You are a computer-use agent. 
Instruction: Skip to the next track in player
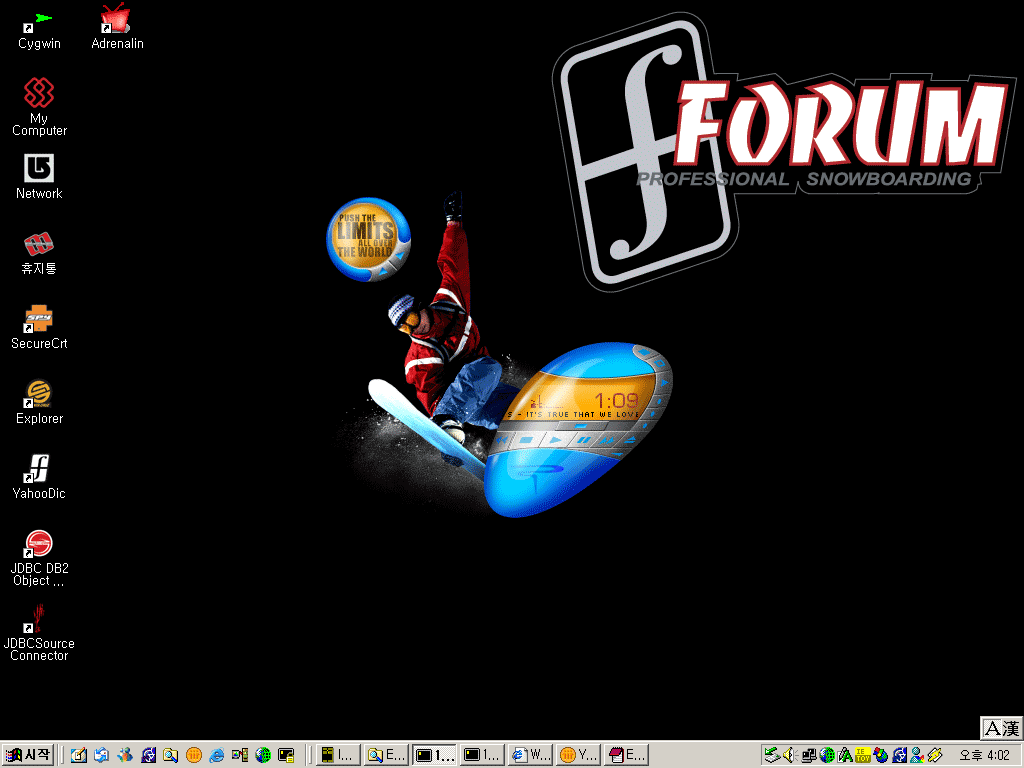coord(607,439)
